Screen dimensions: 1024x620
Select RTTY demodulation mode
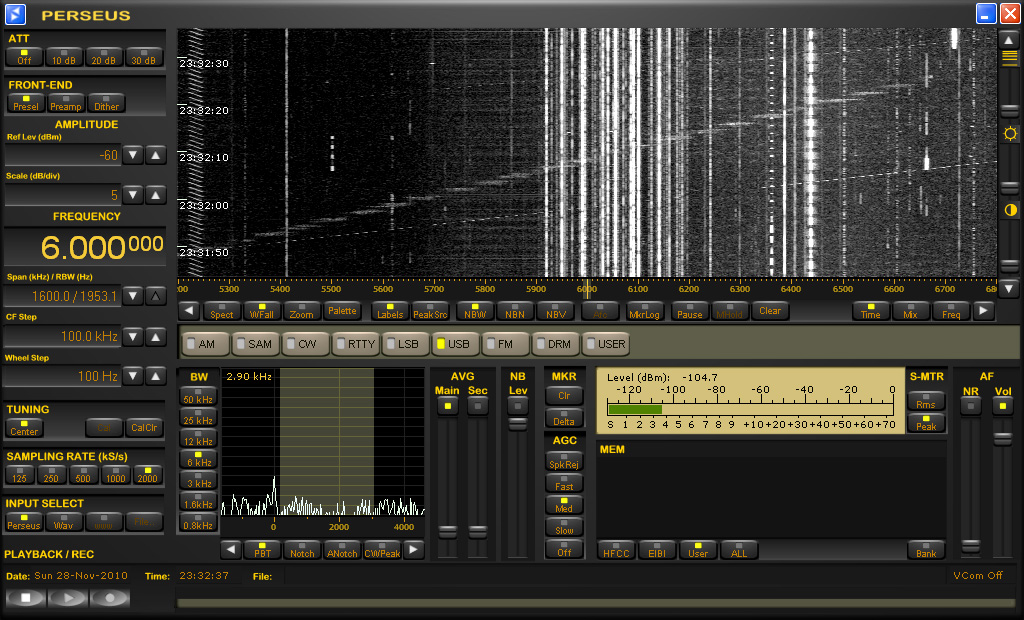[x=356, y=344]
